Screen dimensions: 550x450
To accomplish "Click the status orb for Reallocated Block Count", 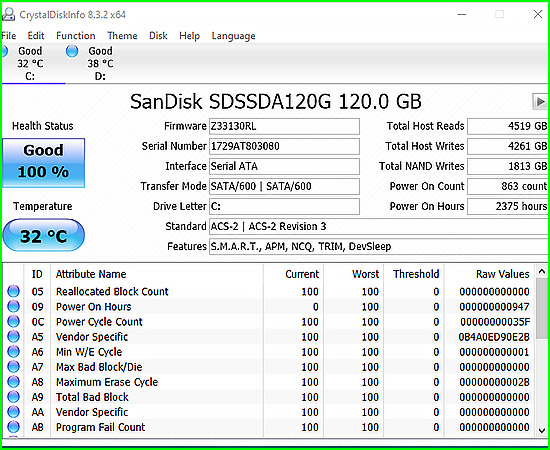I will point(13,291).
